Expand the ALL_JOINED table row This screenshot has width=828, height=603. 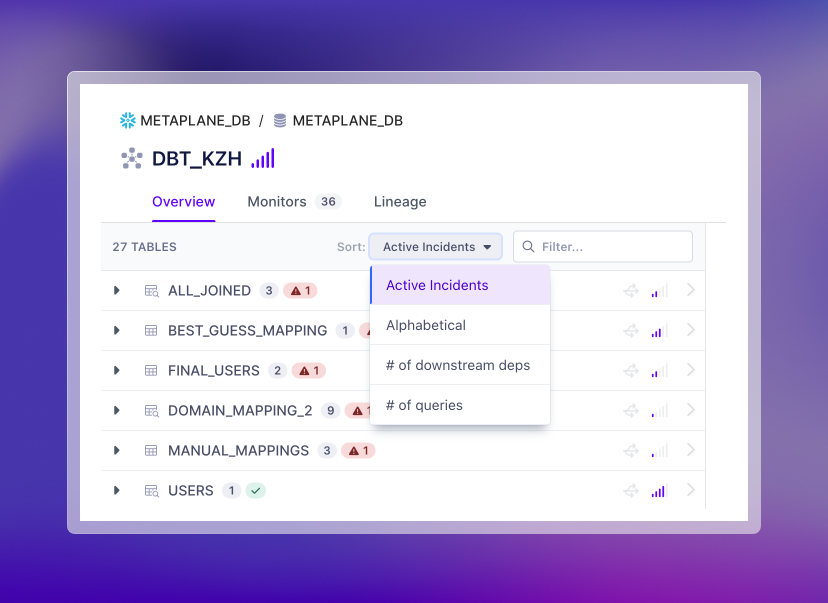point(117,290)
